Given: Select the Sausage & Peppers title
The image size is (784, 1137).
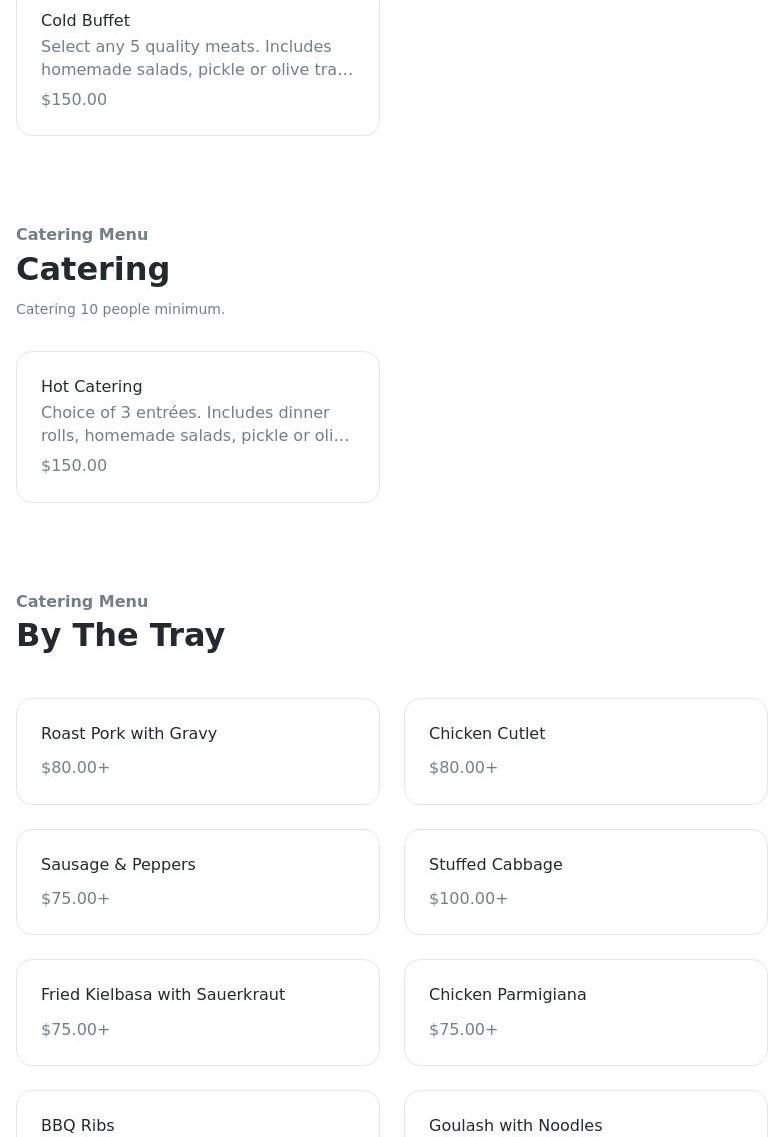Looking at the screenshot, I should (x=118, y=864).
